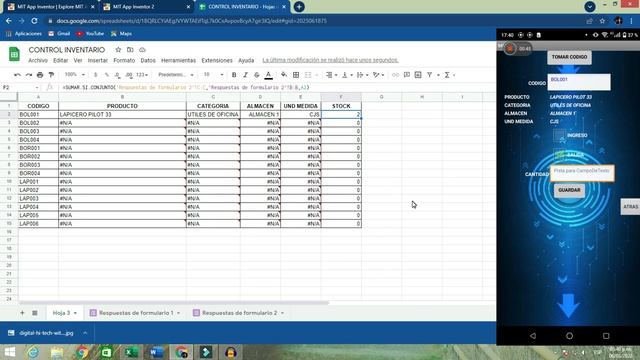This screenshot has width=640, height=360.
Task: Format the cell as currency
Action: click(x=96, y=75)
